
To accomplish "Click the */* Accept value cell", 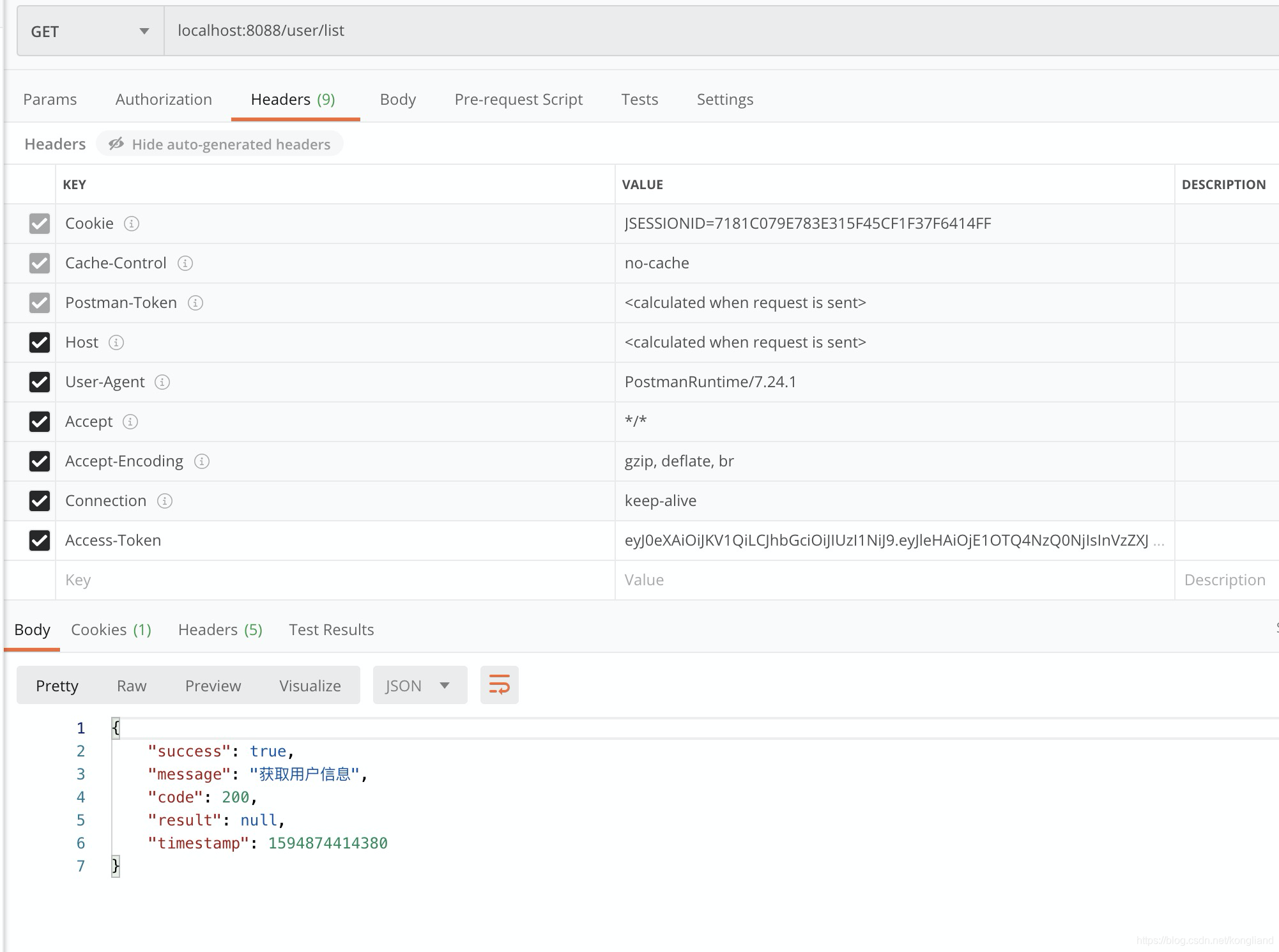I will coord(894,422).
